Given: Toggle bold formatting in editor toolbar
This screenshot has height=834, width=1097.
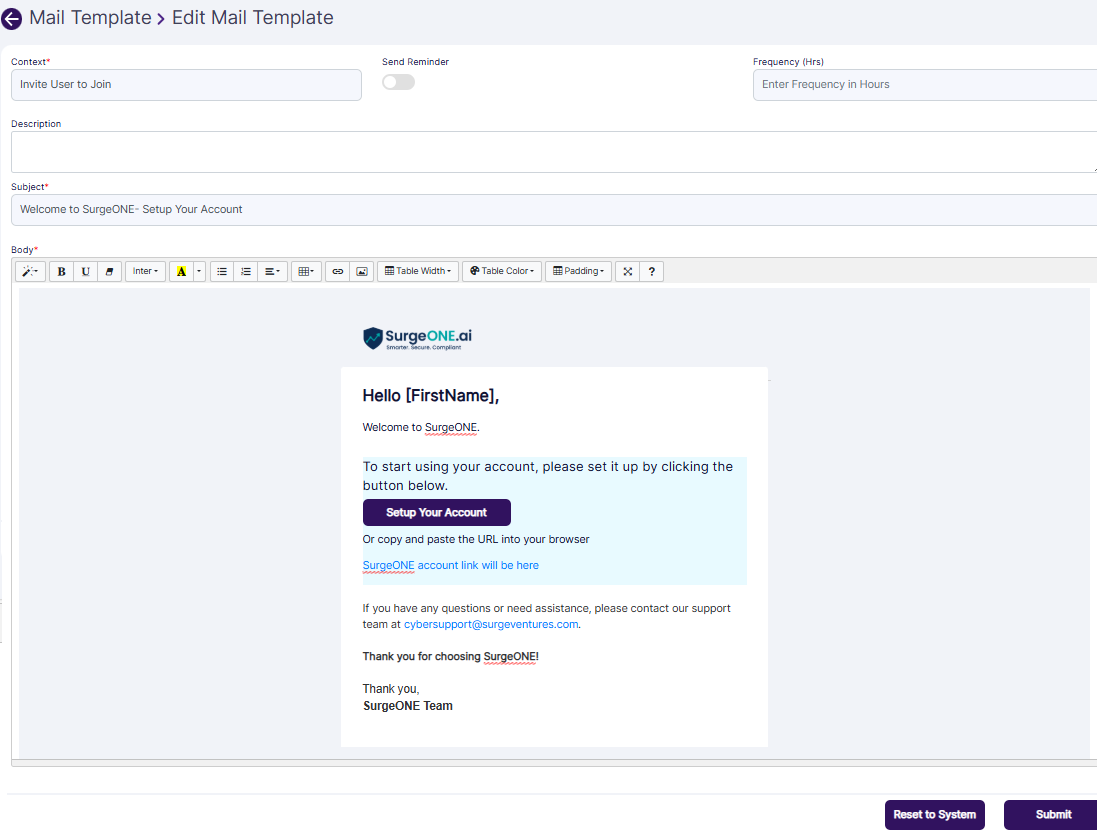Looking at the screenshot, I should (x=62, y=271).
